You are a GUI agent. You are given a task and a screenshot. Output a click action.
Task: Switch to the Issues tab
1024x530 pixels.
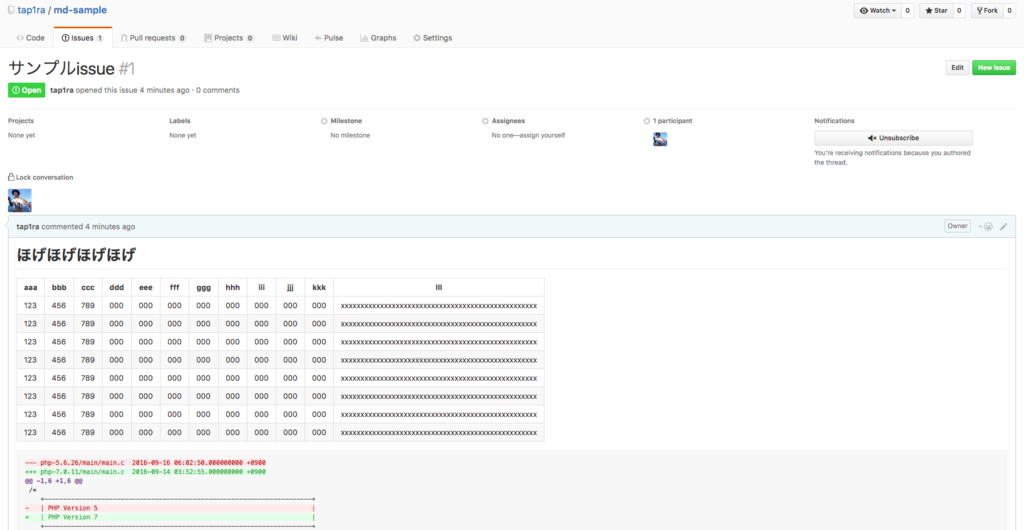(x=82, y=38)
